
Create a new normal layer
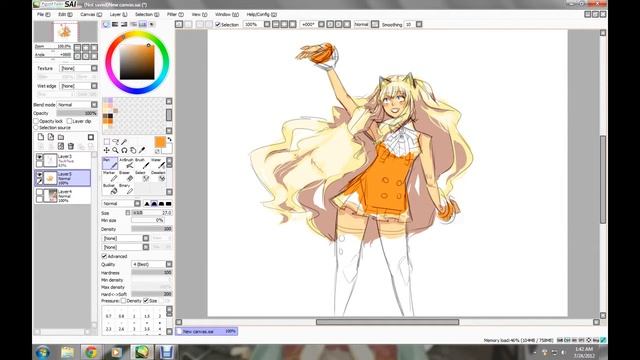point(41,137)
